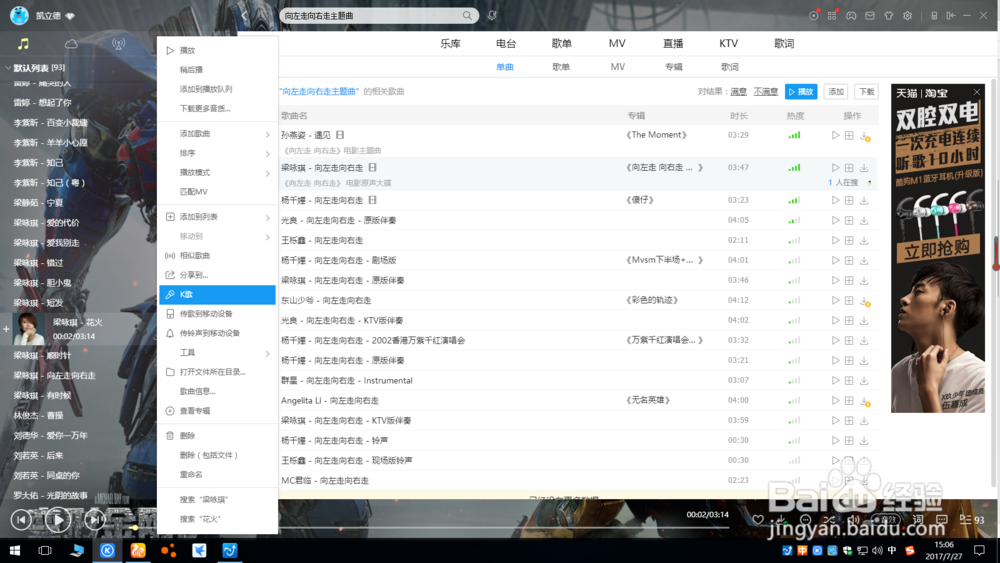Open the apps grid icon in title bar

(832, 15)
